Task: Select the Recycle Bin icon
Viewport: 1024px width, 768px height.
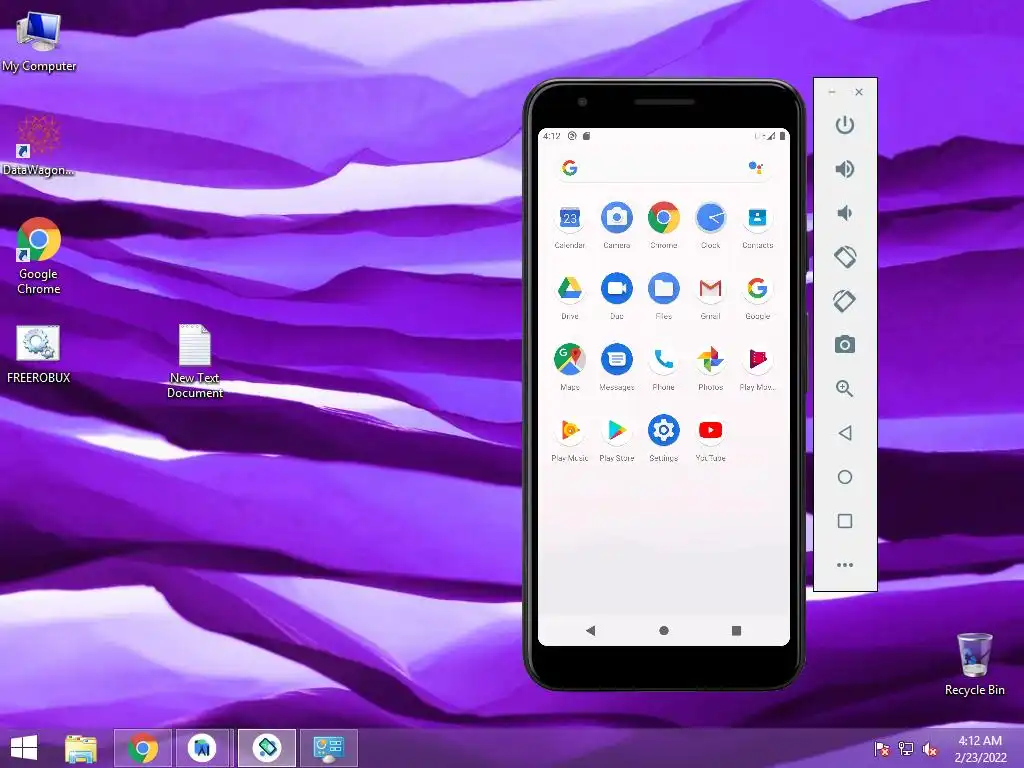Action: [974, 664]
